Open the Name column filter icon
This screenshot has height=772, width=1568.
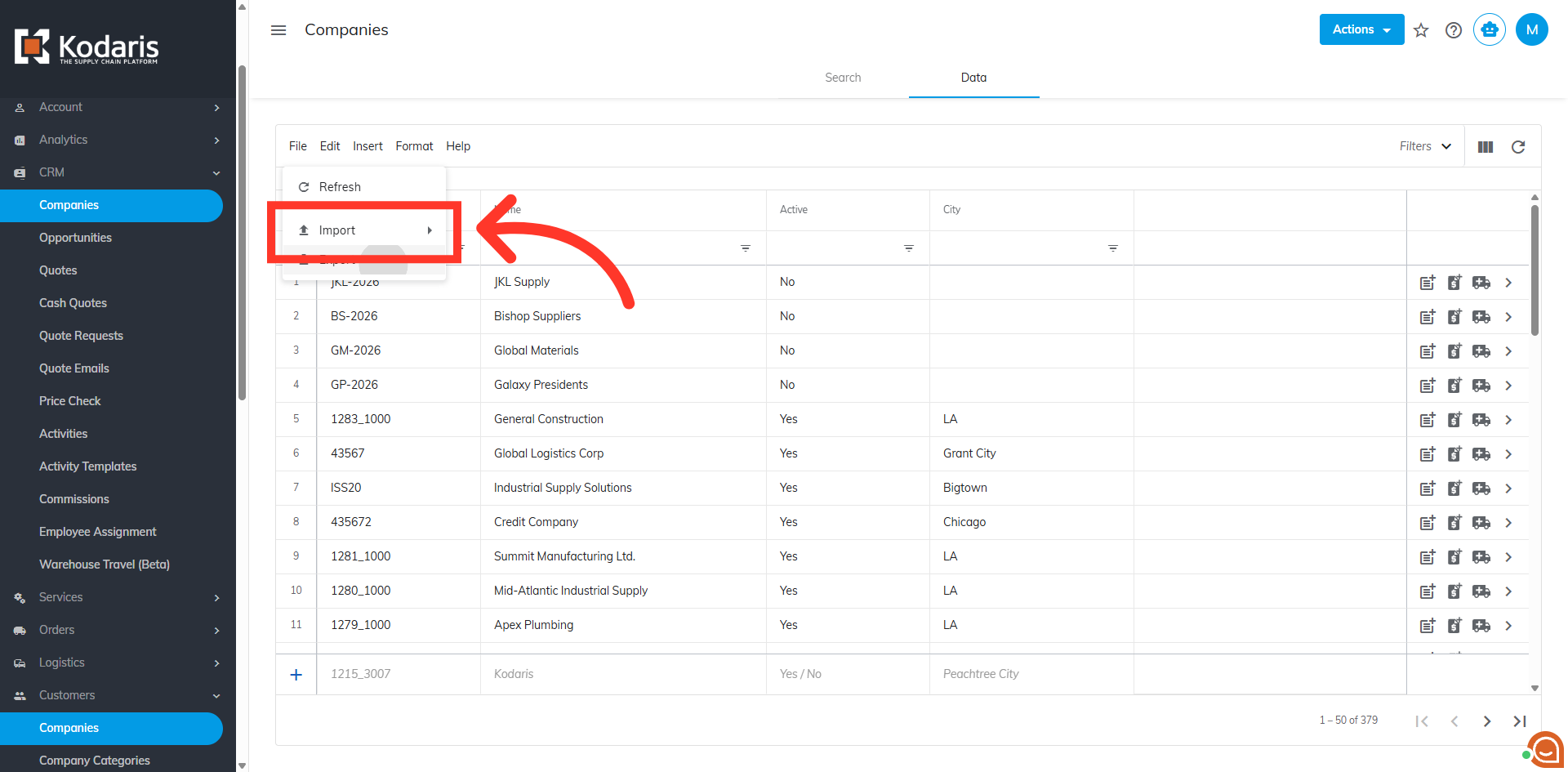pos(746,248)
